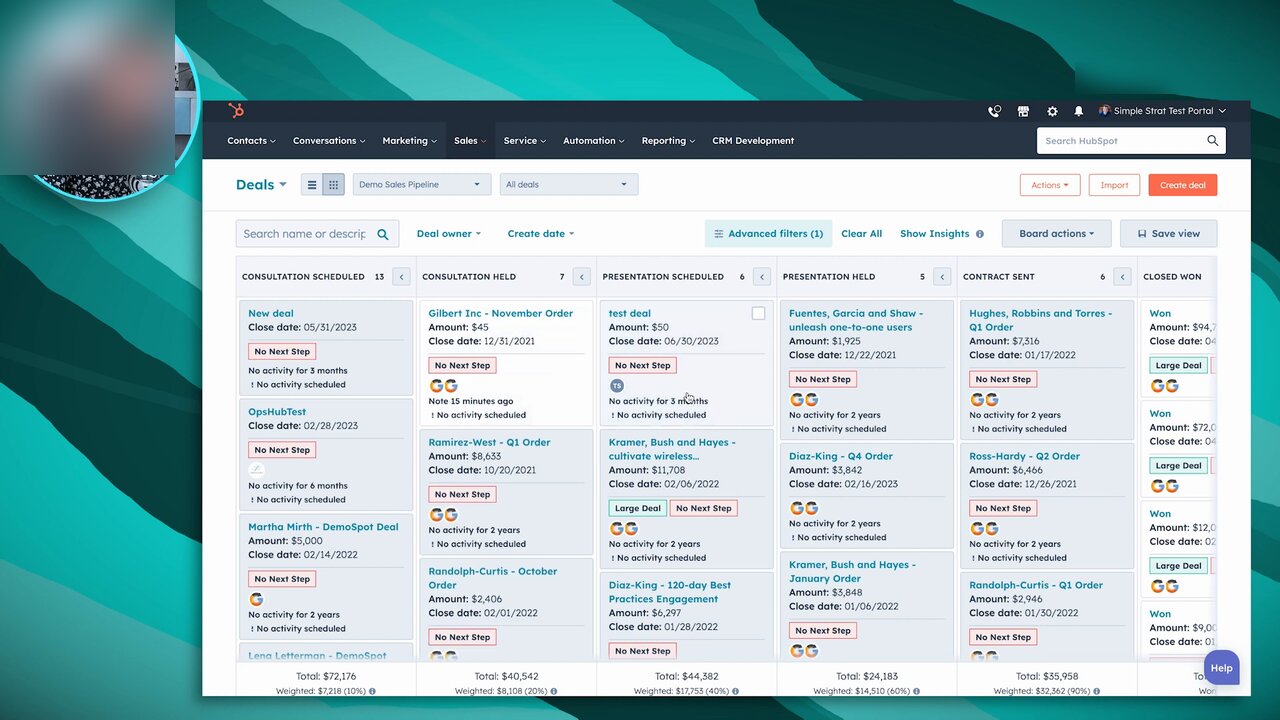This screenshot has width=1280, height=720.
Task: Click the Create deal button
Action: pyautogui.click(x=1183, y=185)
